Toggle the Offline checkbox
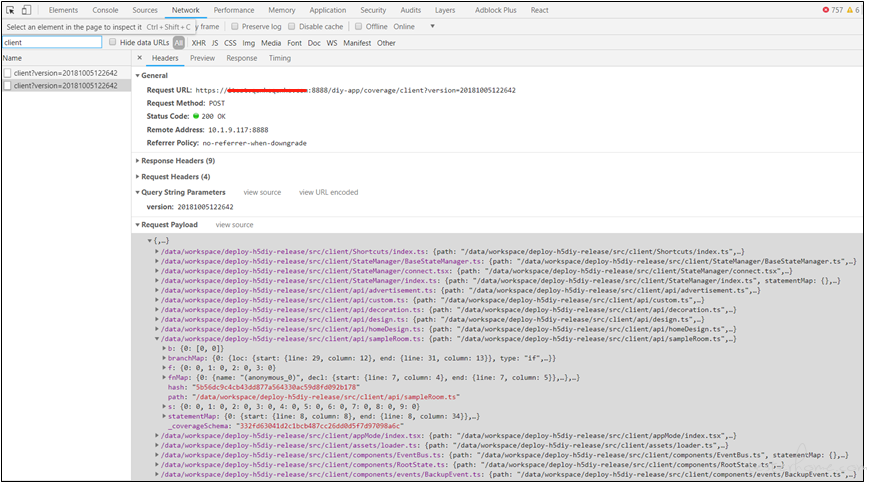869x485 pixels. pos(359,26)
